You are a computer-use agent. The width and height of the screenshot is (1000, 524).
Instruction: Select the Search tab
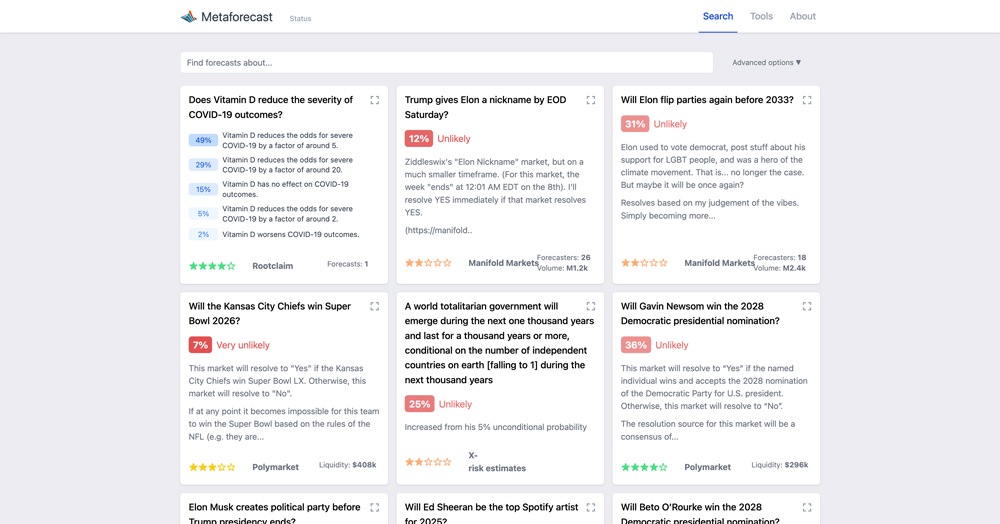tap(718, 17)
